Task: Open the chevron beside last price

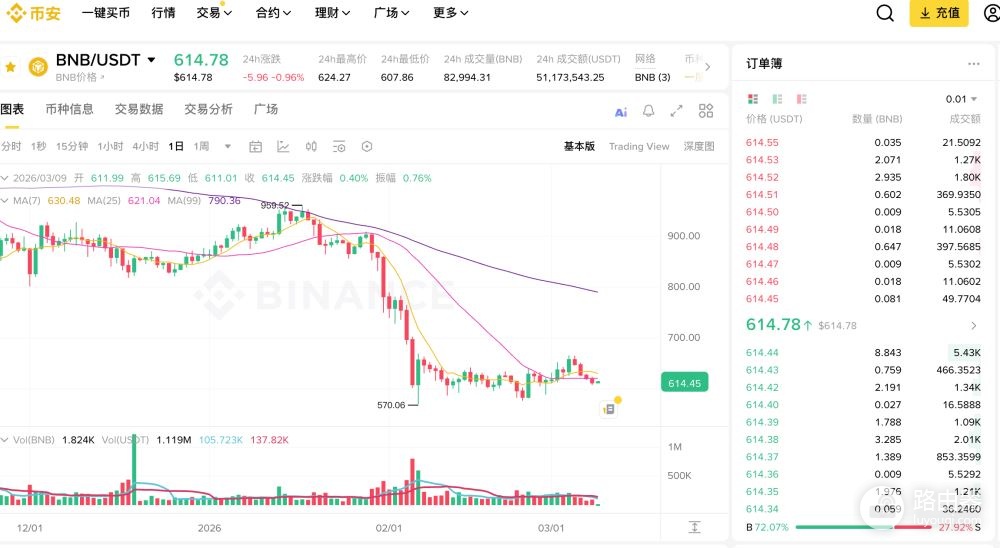Action: click(x=974, y=325)
